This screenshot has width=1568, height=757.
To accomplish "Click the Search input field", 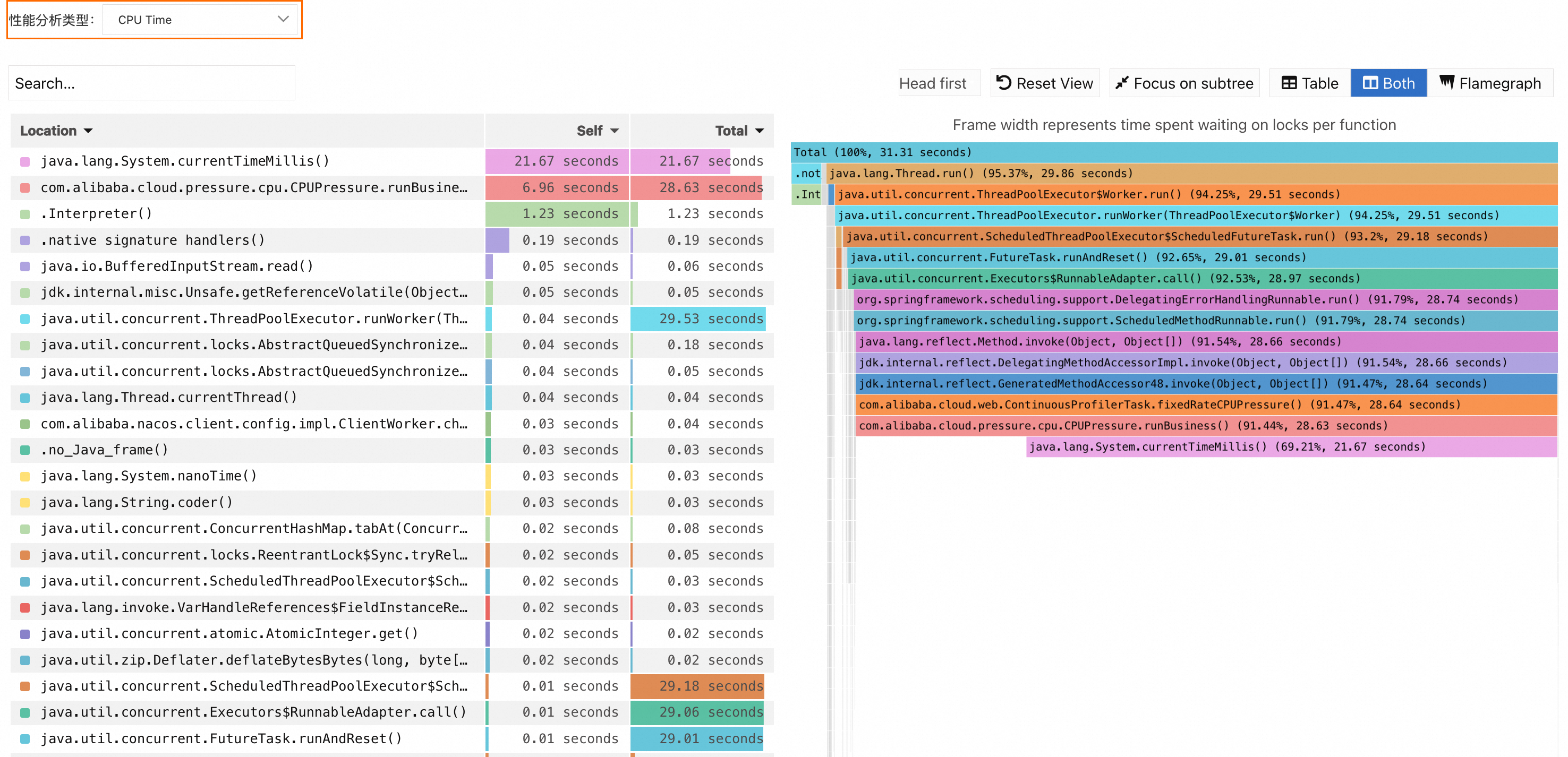I will pos(151,83).
